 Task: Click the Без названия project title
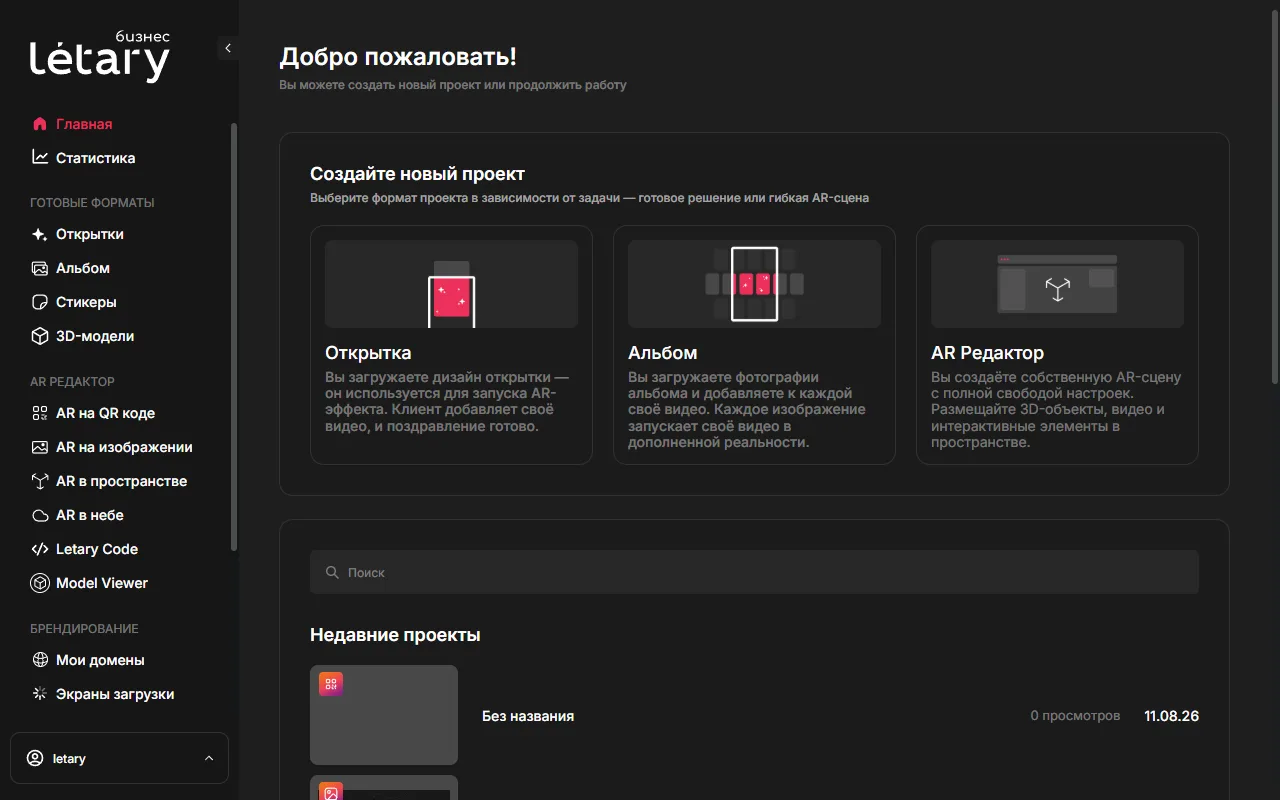coord(528,716)
